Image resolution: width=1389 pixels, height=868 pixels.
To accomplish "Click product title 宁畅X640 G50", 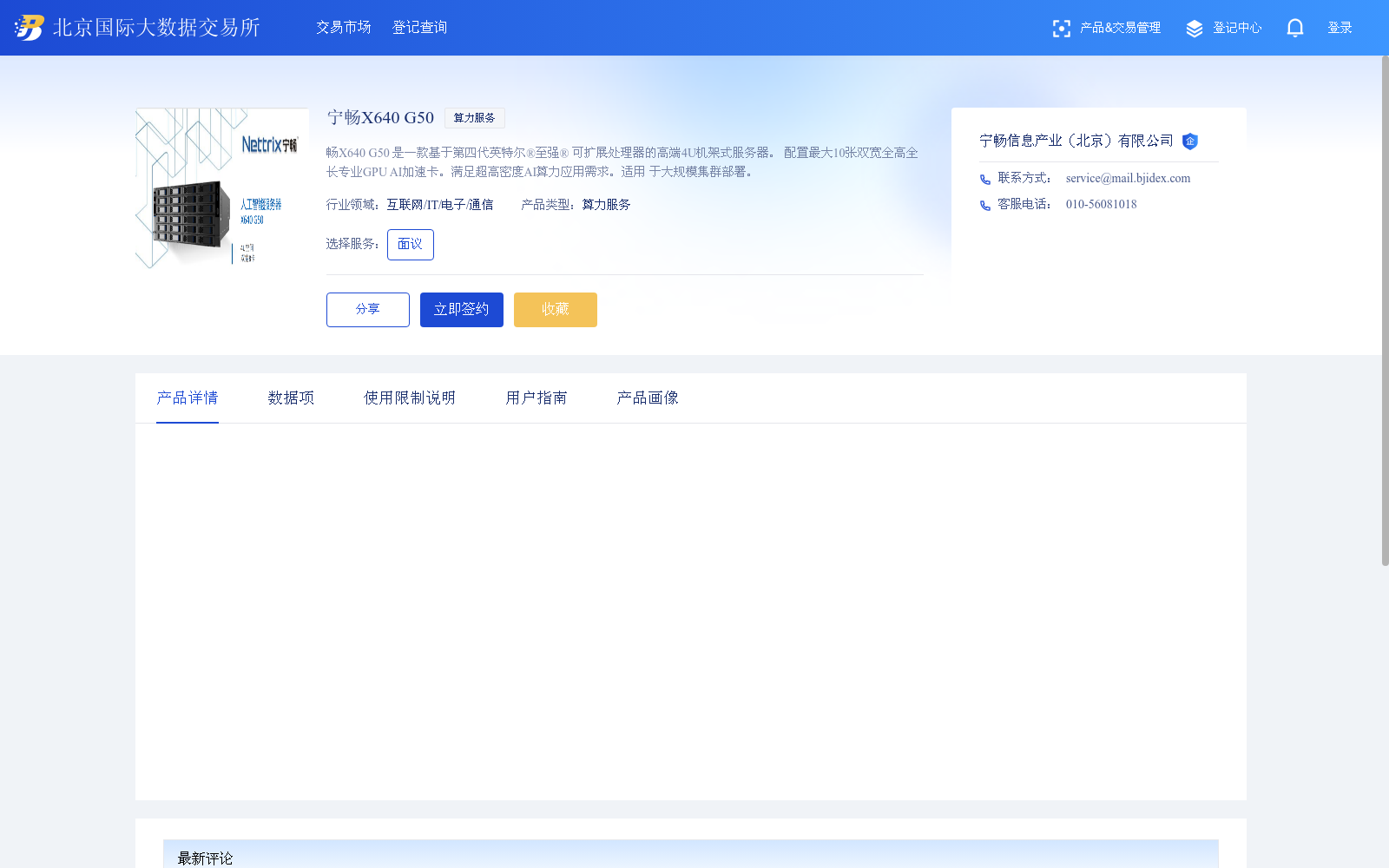I will pyautogui.click(x=380, y=118).
